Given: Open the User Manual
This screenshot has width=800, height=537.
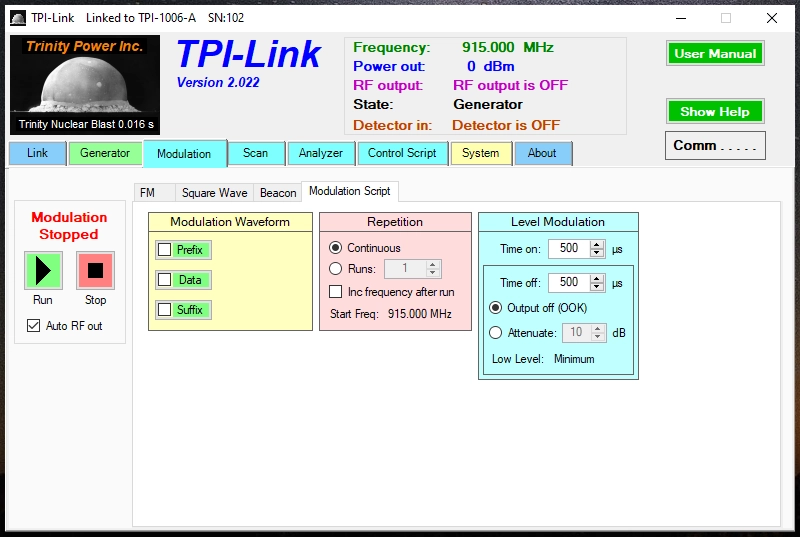Looking at the screenshot, I should pyautogui.click(x=715, y=54).
